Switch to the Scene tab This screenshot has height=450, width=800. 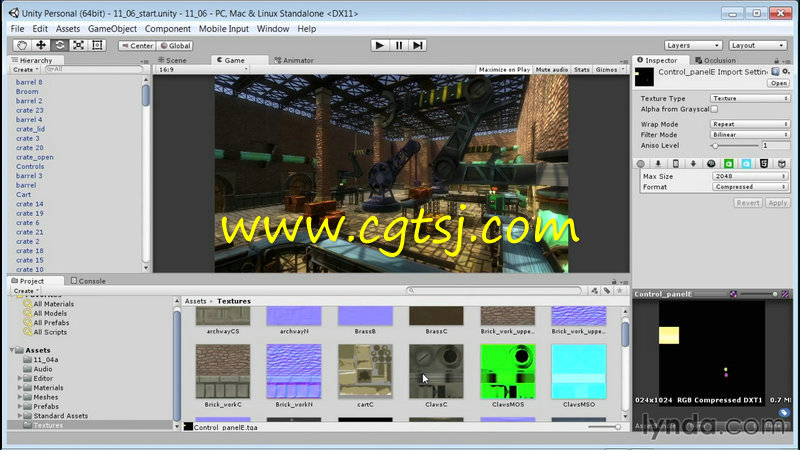click(x=172, y=60)
